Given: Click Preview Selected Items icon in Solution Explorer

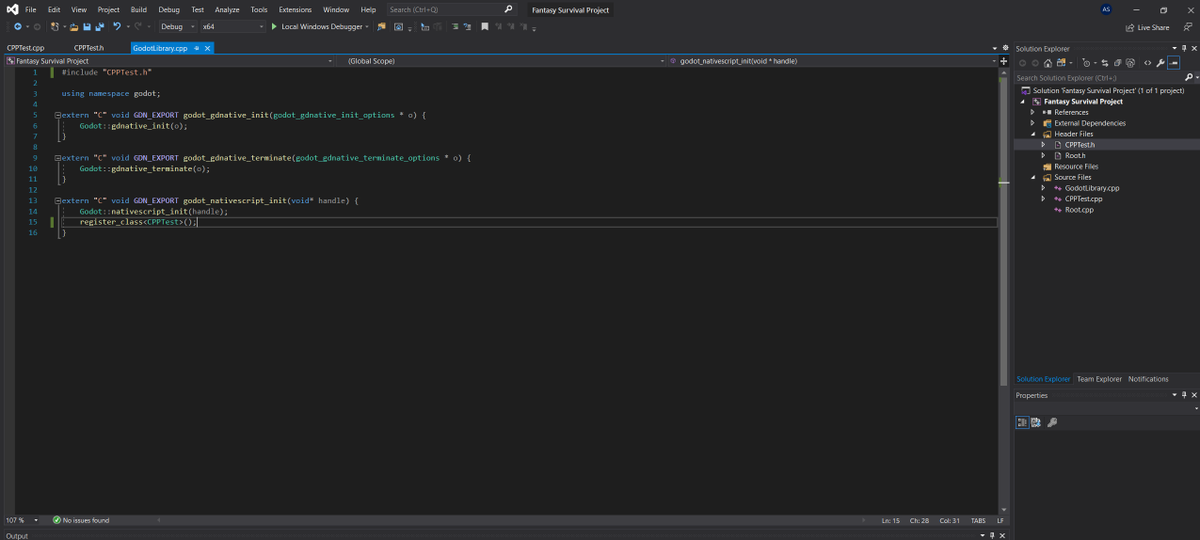Looking at the screenshot, I should (1174, 63).
